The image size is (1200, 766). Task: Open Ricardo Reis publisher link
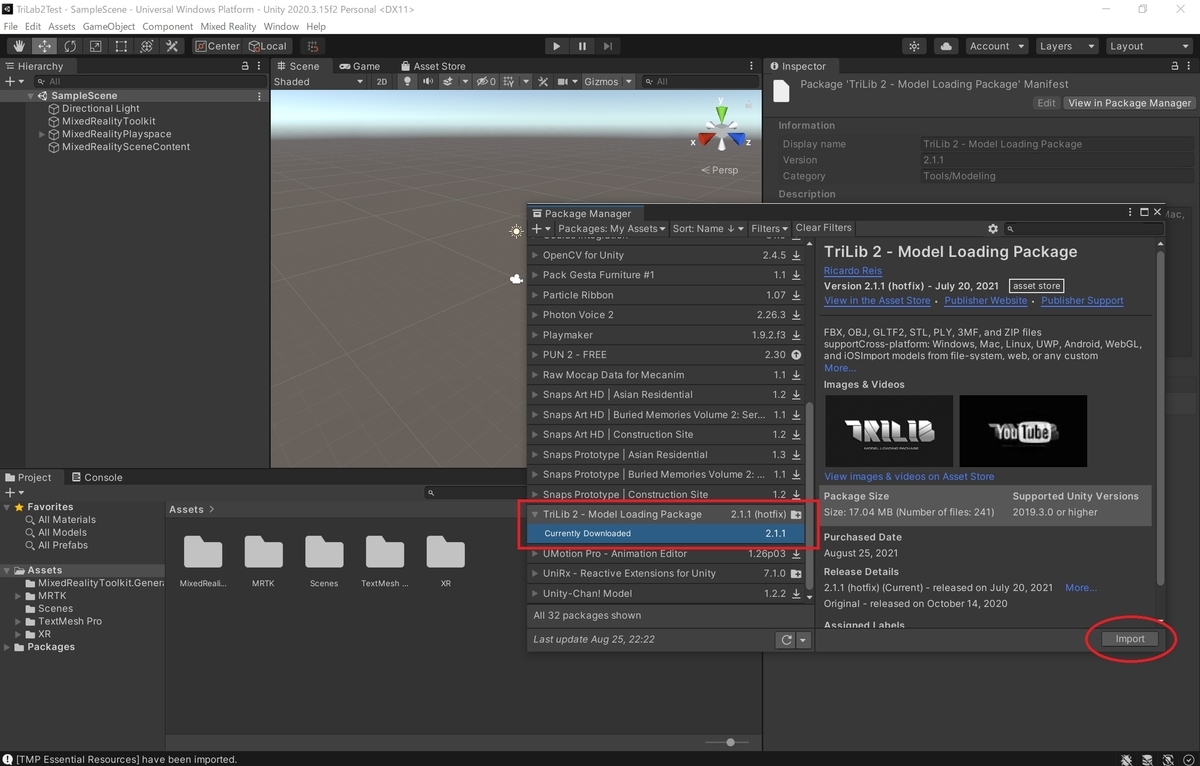(853, 272)
